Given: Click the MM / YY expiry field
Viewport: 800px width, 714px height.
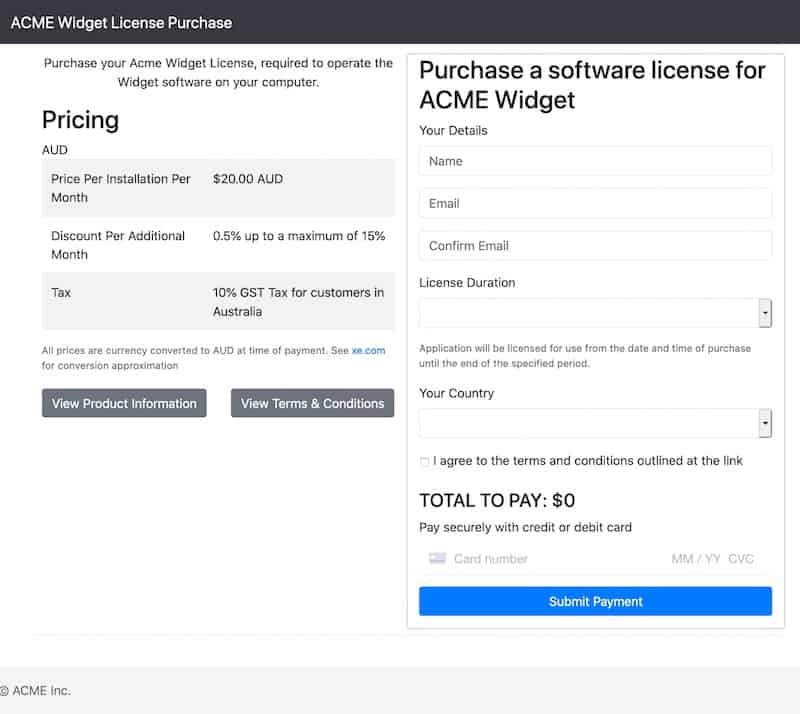Looking at the screenshot, I should [x=696, y=559].
